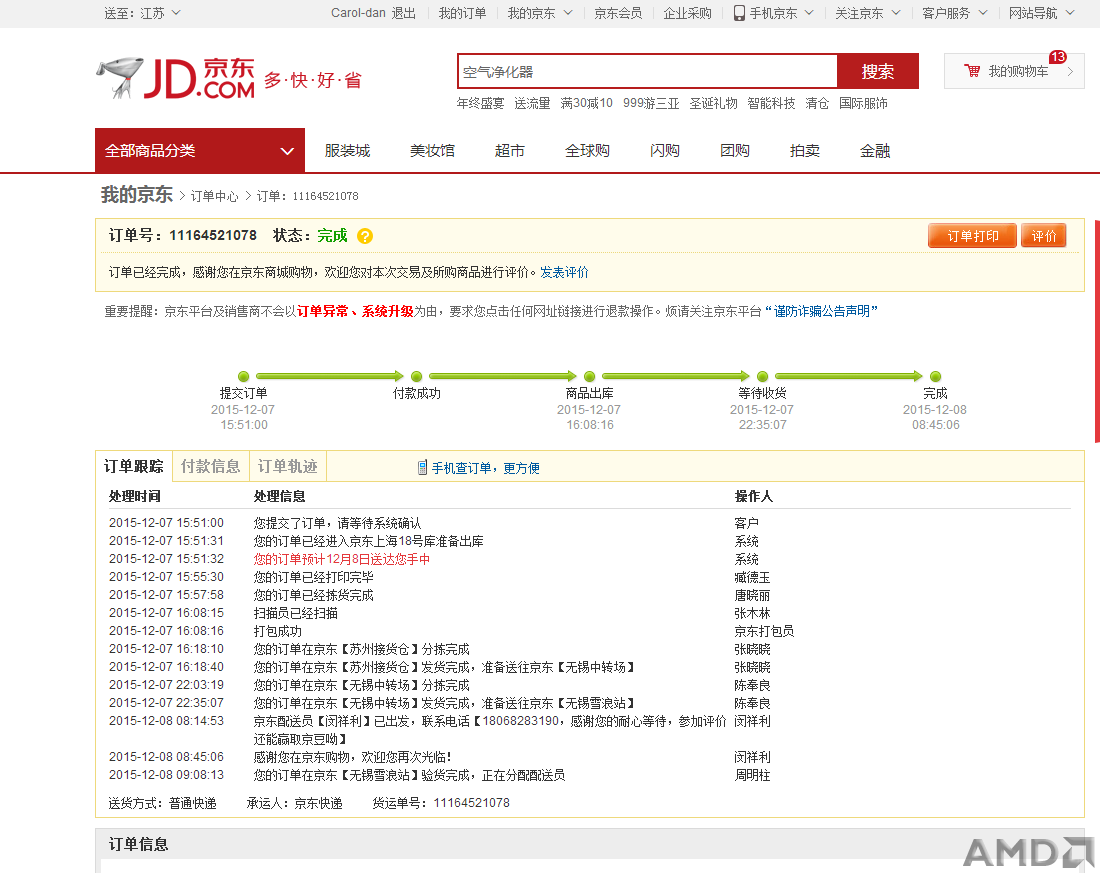This screenshot has height=873, width=1100.
Task: Click the 承运人: 京东快递 text
Action: (295, 803)
